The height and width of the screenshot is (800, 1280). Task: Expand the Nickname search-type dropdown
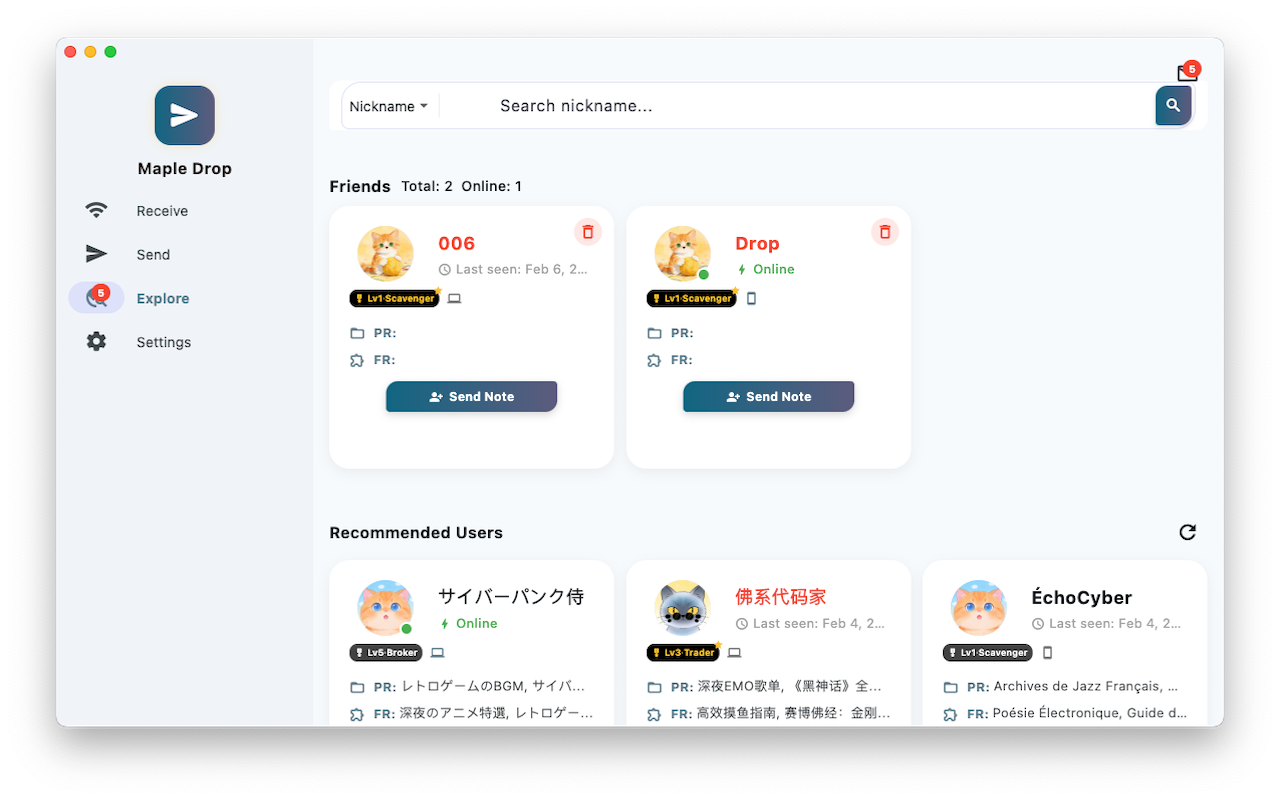coord(389,106)
